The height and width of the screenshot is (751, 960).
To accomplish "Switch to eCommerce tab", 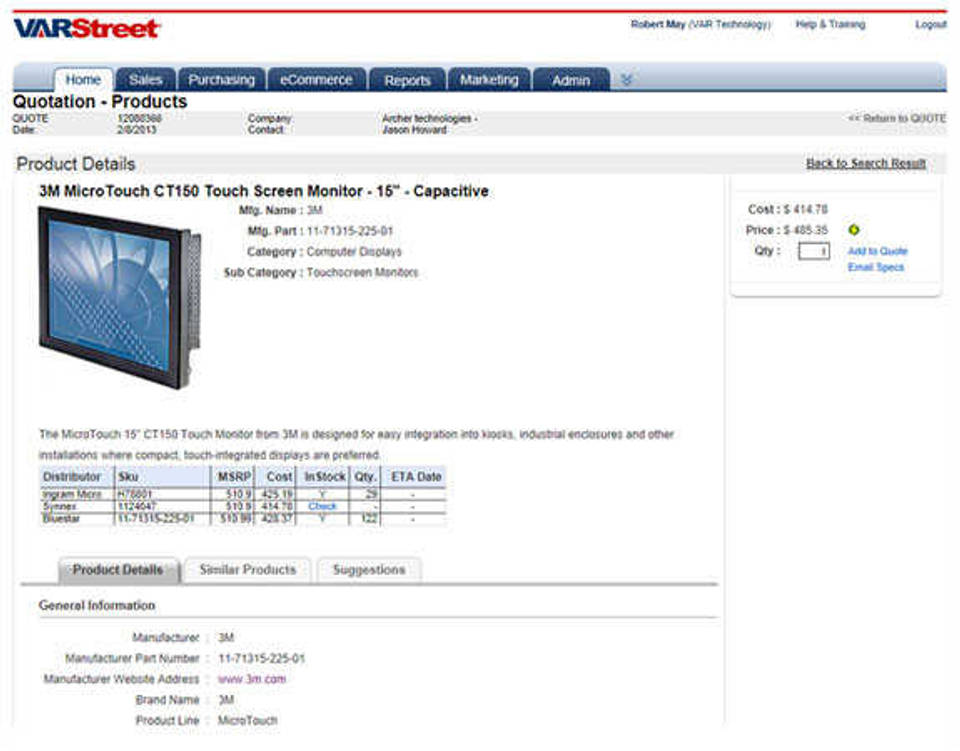I will 316,80.
